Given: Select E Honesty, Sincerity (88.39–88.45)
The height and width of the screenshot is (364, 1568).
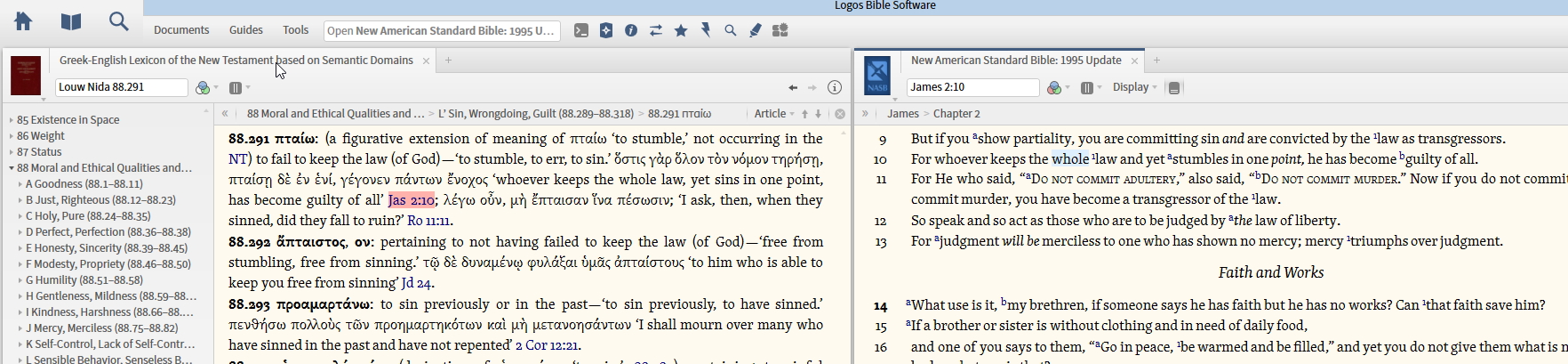Looking at the screenshot, I should [x=107, y=248].
